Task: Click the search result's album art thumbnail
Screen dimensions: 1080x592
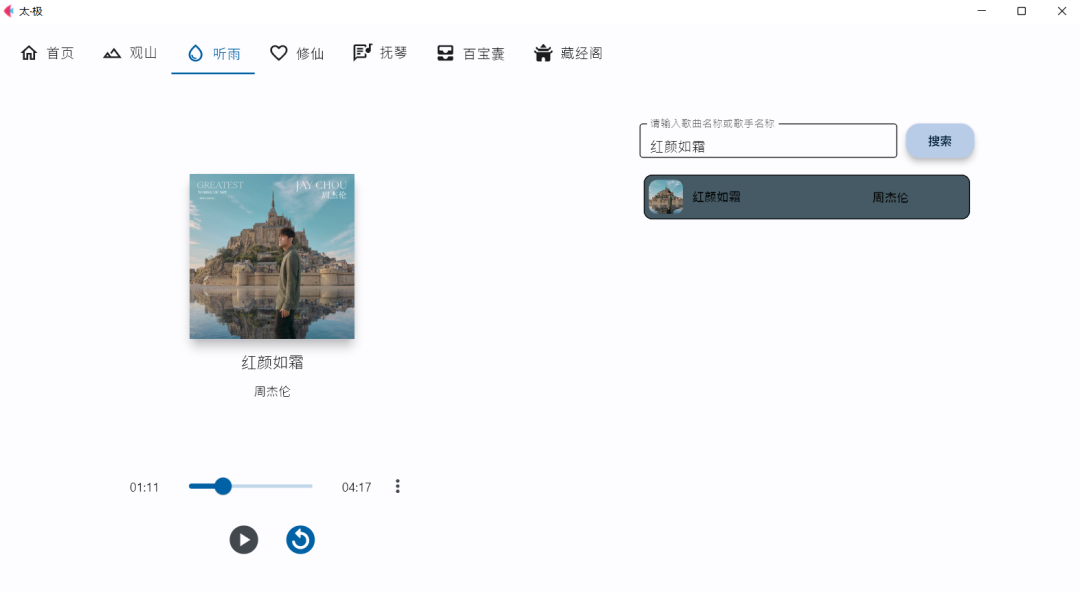Action: 666,196
